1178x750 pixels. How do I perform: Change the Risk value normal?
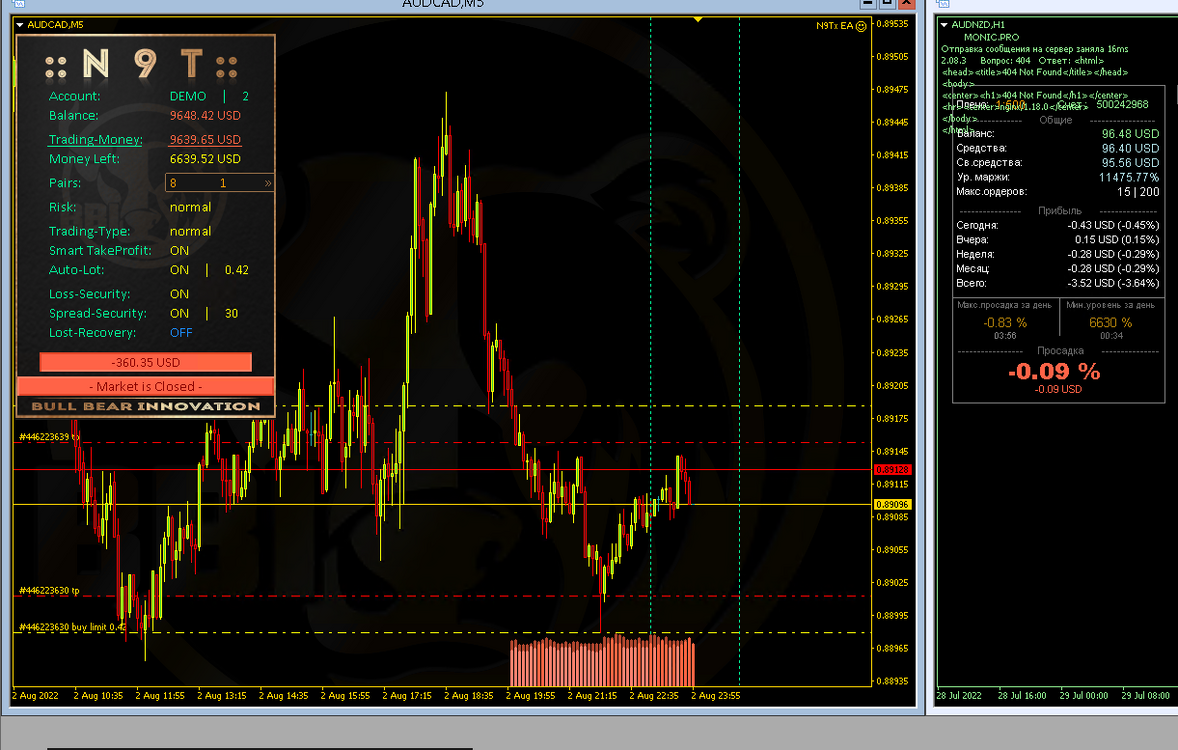point(190,207)
